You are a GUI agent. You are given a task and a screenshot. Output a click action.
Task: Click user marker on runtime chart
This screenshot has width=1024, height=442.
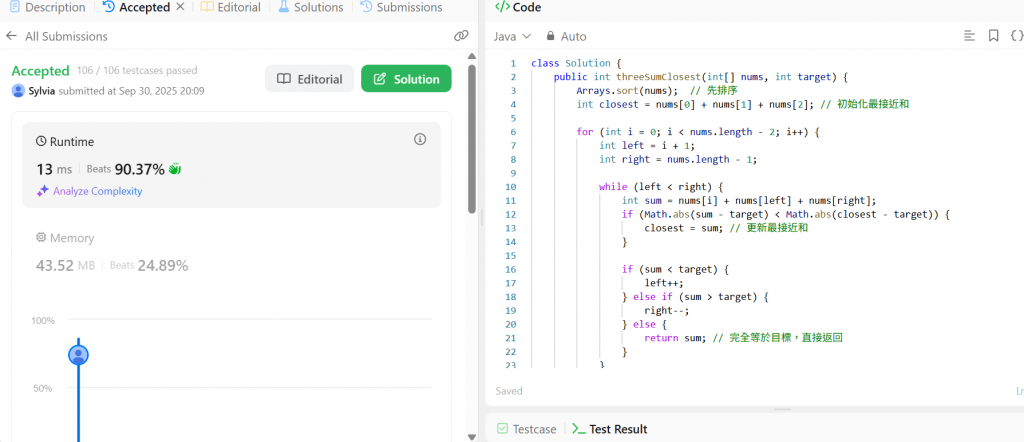[78, 355]
